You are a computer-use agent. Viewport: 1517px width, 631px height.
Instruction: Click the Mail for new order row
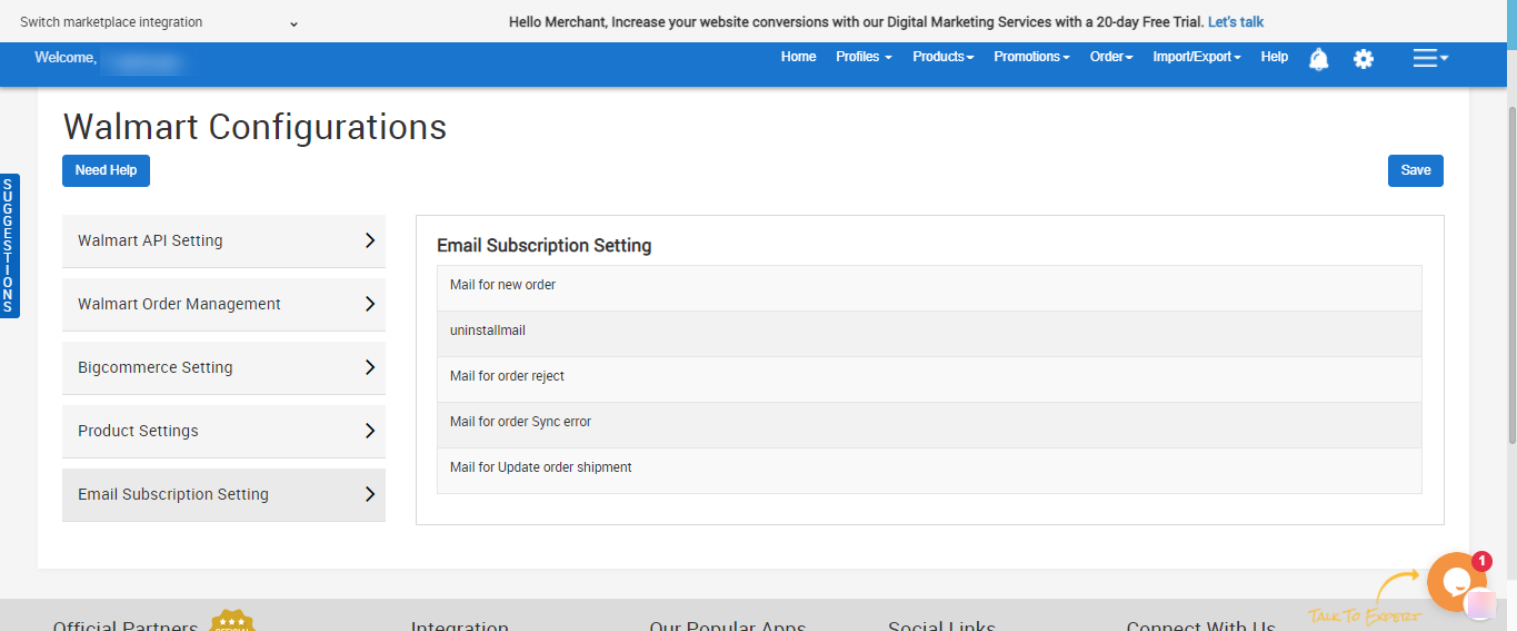(x=929, y=286)
